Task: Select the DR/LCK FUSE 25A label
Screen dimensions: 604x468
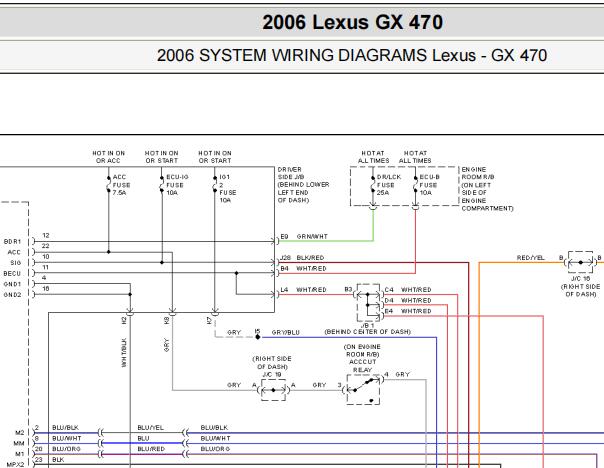Action: 389,185
